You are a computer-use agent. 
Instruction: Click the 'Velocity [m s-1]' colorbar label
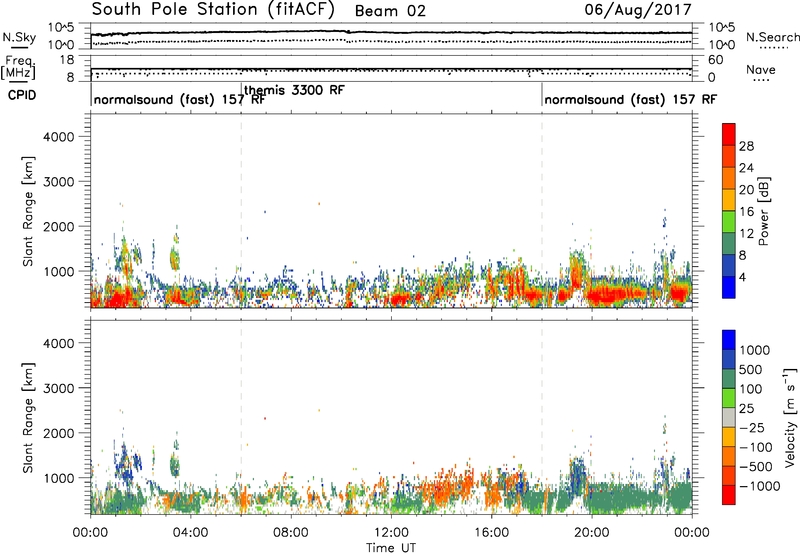coord(790,417)
